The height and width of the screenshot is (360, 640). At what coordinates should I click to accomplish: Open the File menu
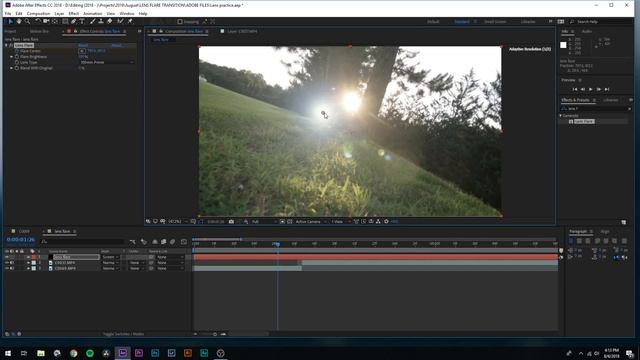[x=8, y=13]
